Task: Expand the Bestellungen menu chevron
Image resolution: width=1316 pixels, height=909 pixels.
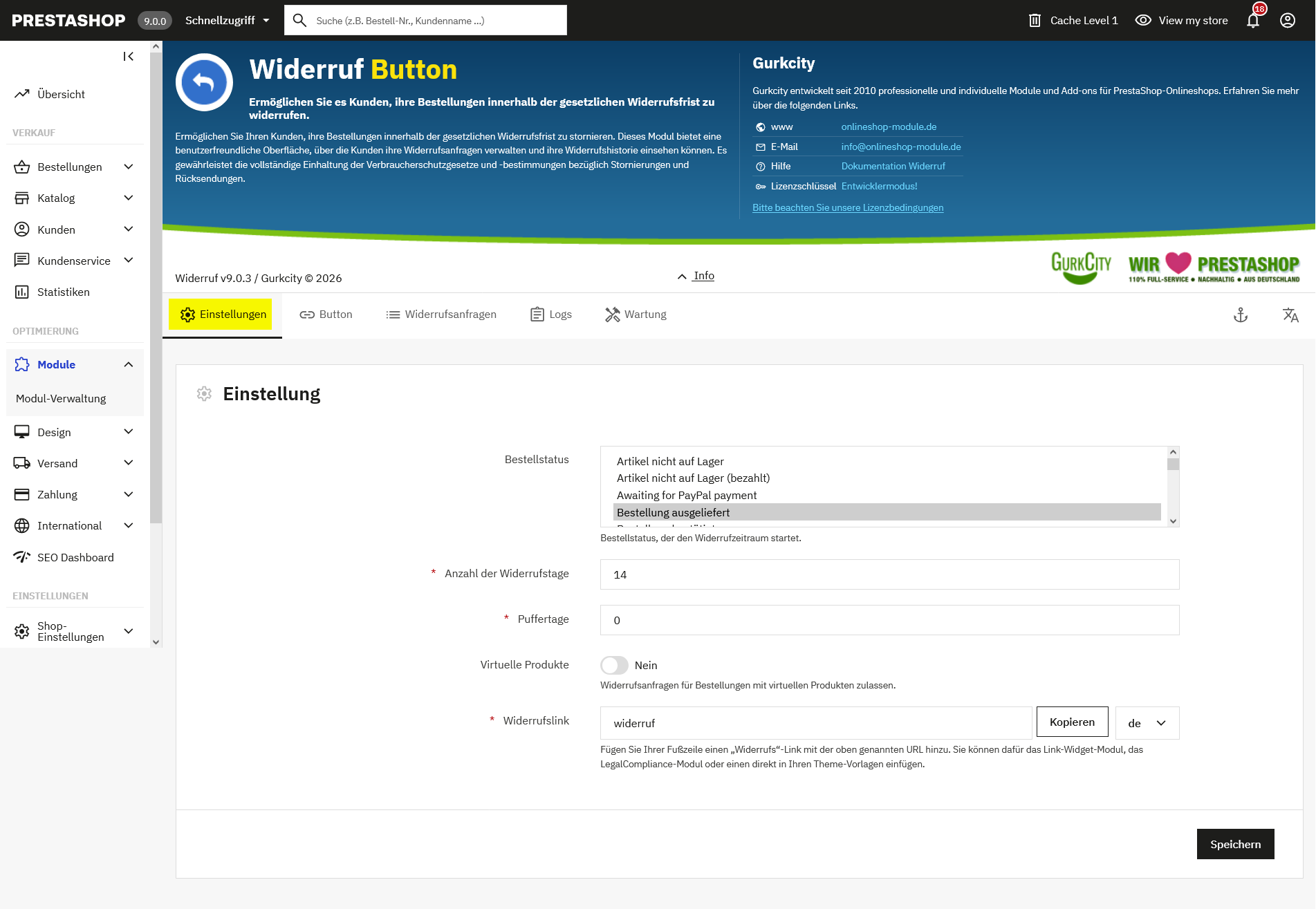Action: pyautogui.click(x=129, y=167)
